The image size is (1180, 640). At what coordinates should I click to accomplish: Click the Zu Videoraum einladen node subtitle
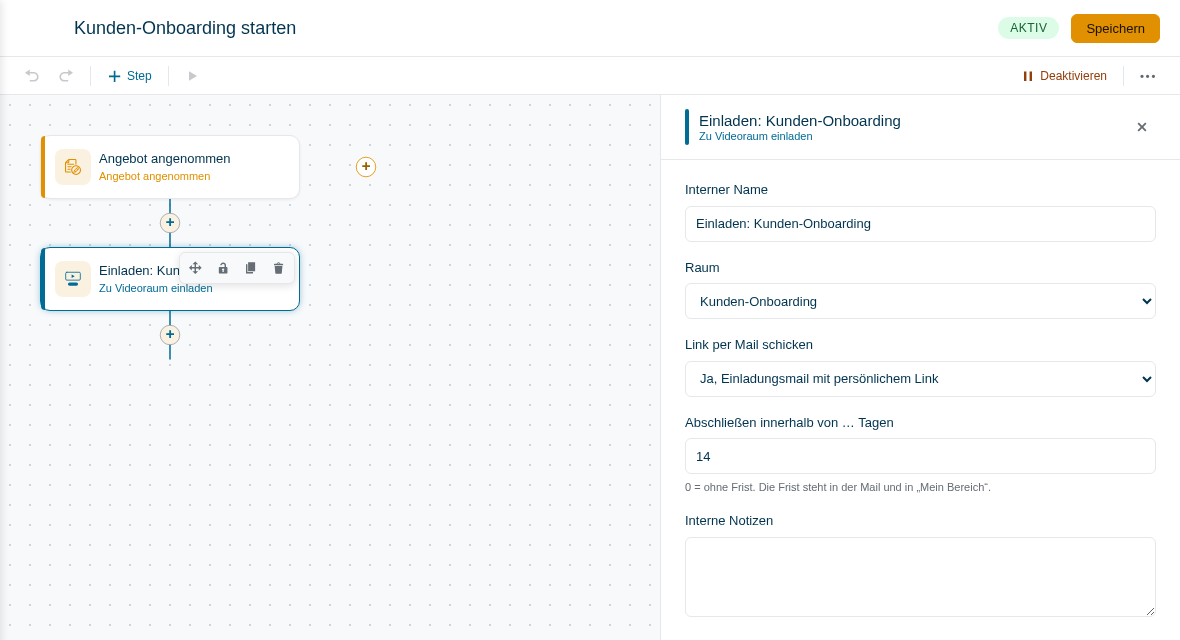point(156,288)
